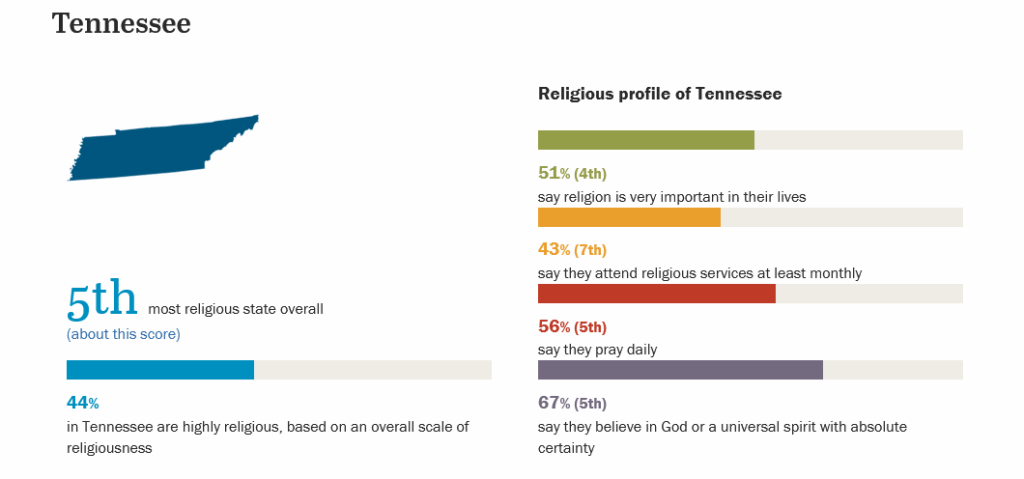This screenshot has width=1024, height=479.
Task: Click the large "5th" ranking number
Action: (x=101, y=300)
